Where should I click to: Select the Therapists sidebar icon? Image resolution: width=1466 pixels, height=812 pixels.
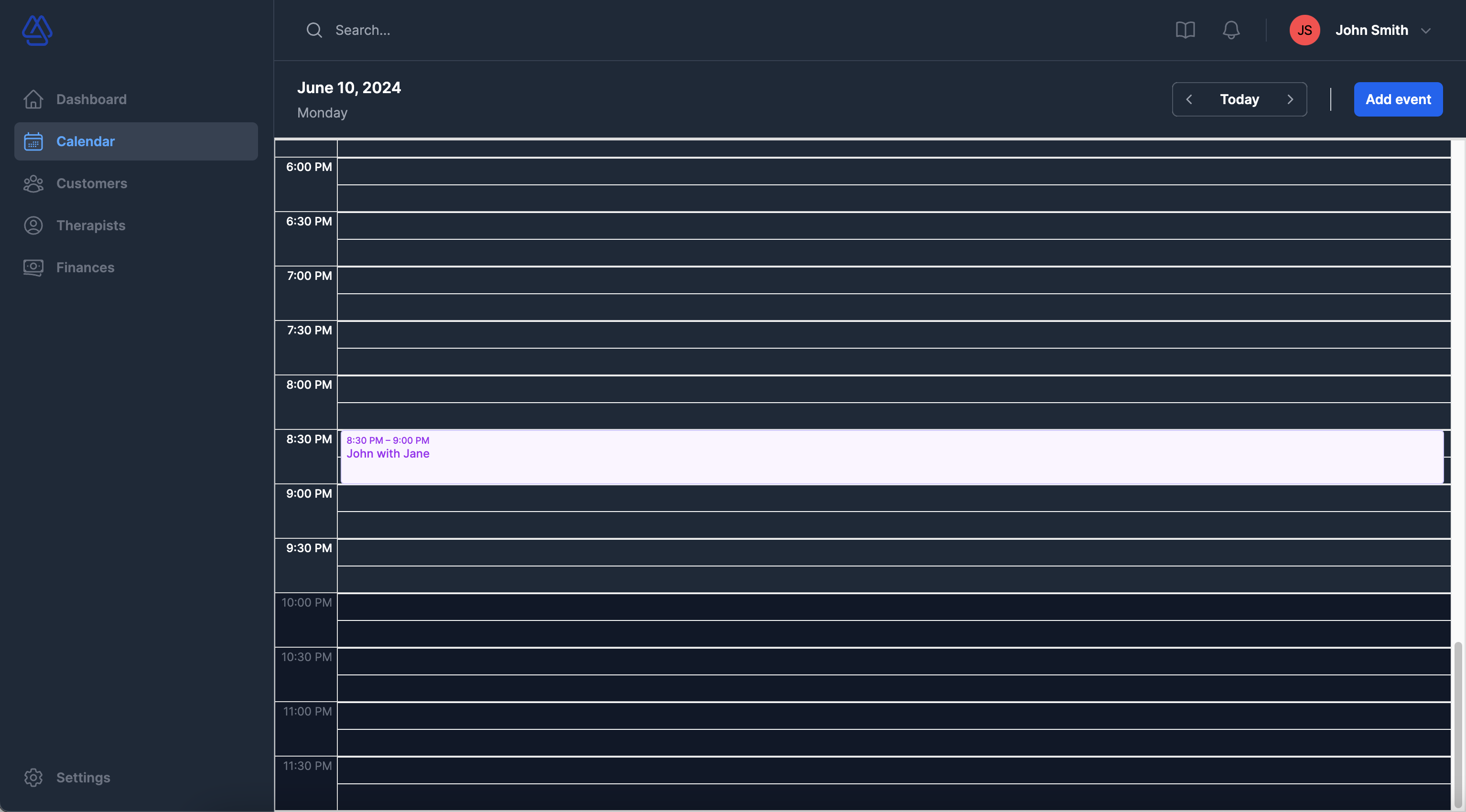(33, 225)
